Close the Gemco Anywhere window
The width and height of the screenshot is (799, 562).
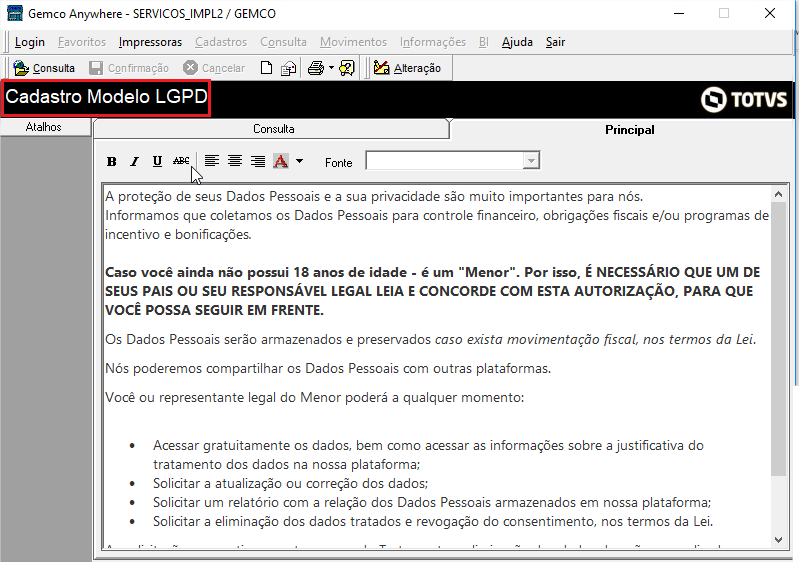[770, 13]
